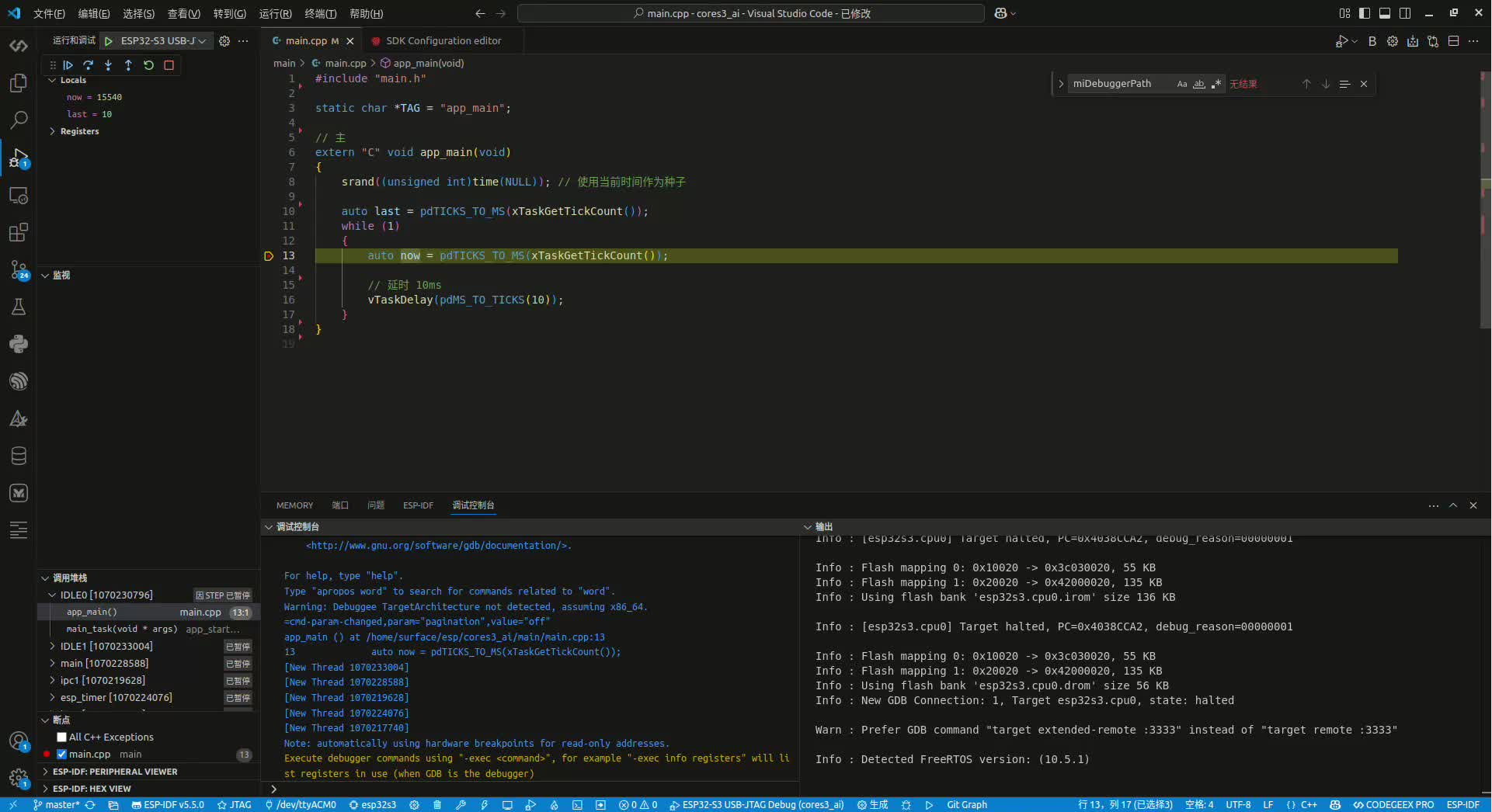Toggle the primary side bar layout icon

point(1365,13)
